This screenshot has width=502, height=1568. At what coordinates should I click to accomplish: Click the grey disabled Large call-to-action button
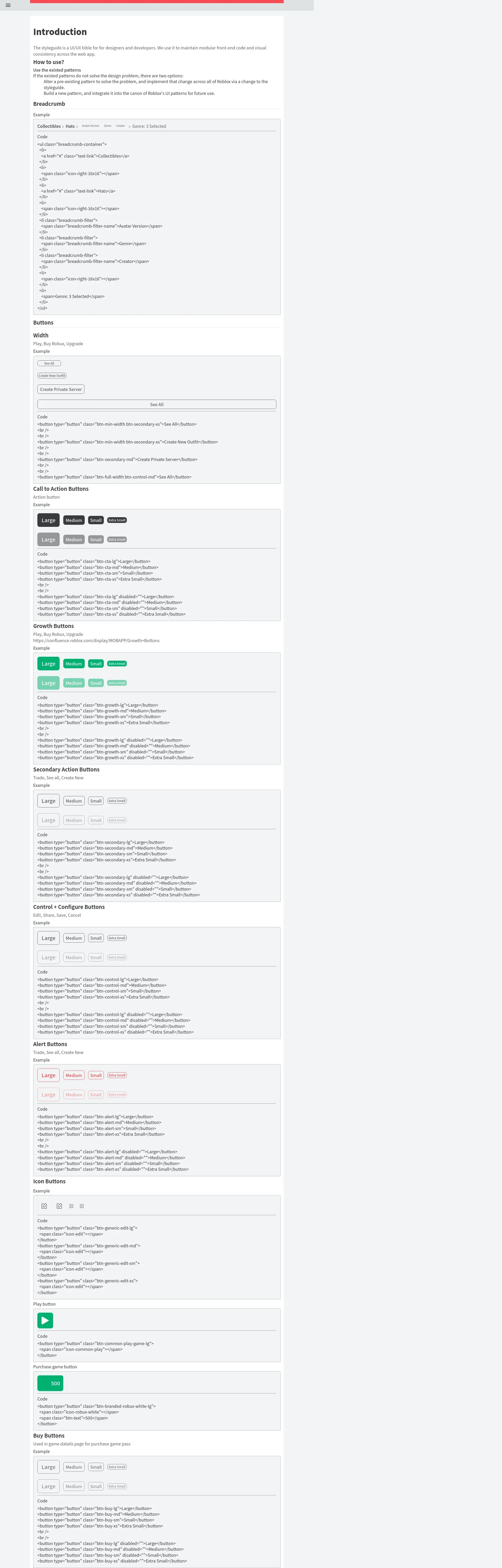click(48, 540)
